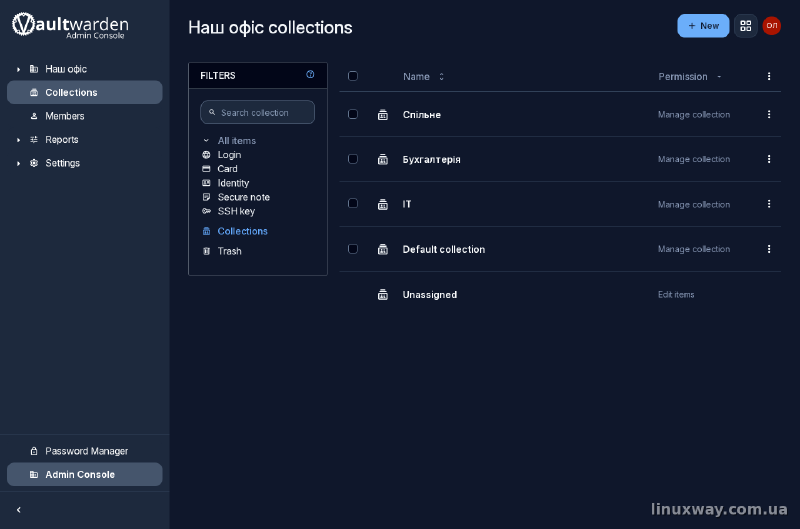Switch to Password Manager
Viewport: 800px width, 529px height.
point(85,451)
